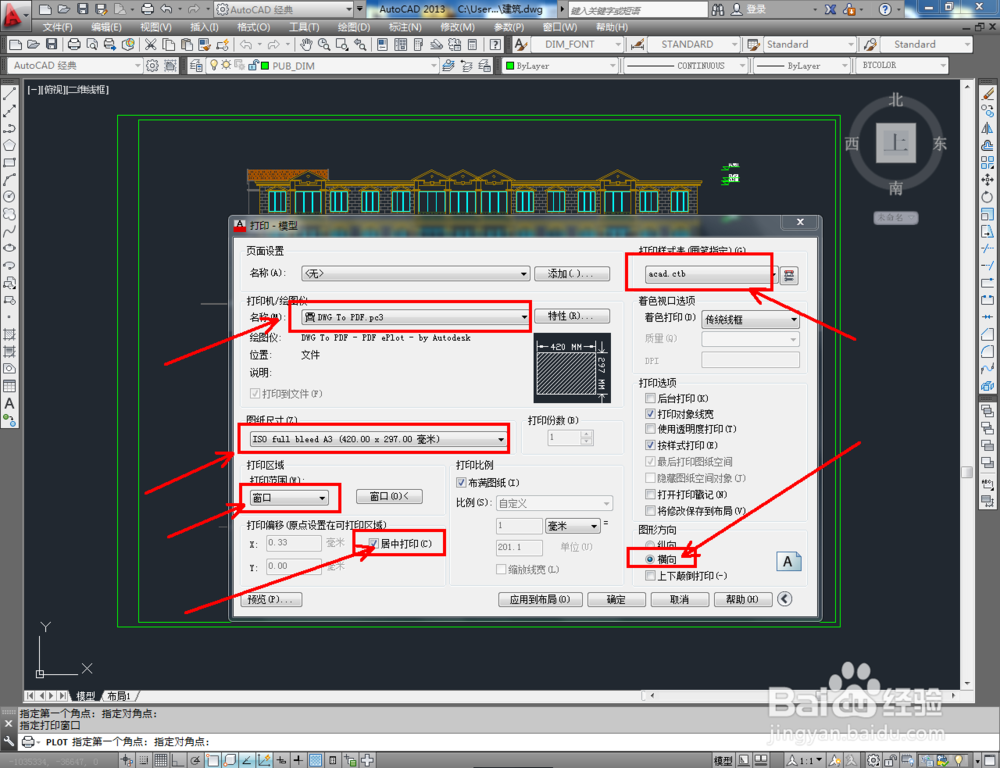Open the acad.ctb plot style dropdown
1000x768 pixels.
point(712,274)
